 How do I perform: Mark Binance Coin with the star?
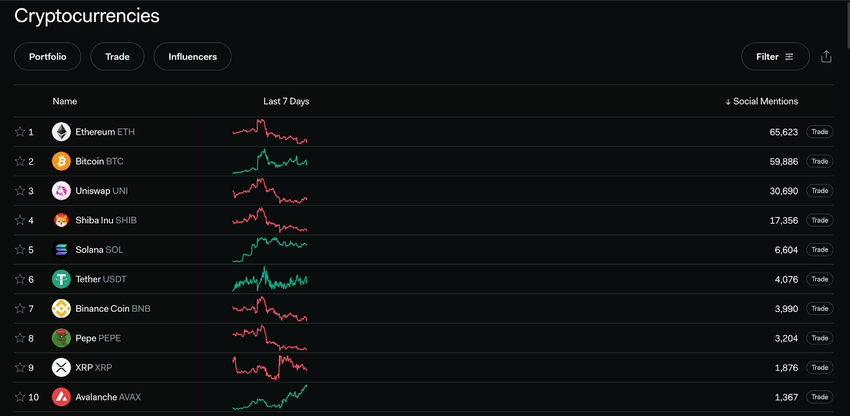click(x=20, y=308)
